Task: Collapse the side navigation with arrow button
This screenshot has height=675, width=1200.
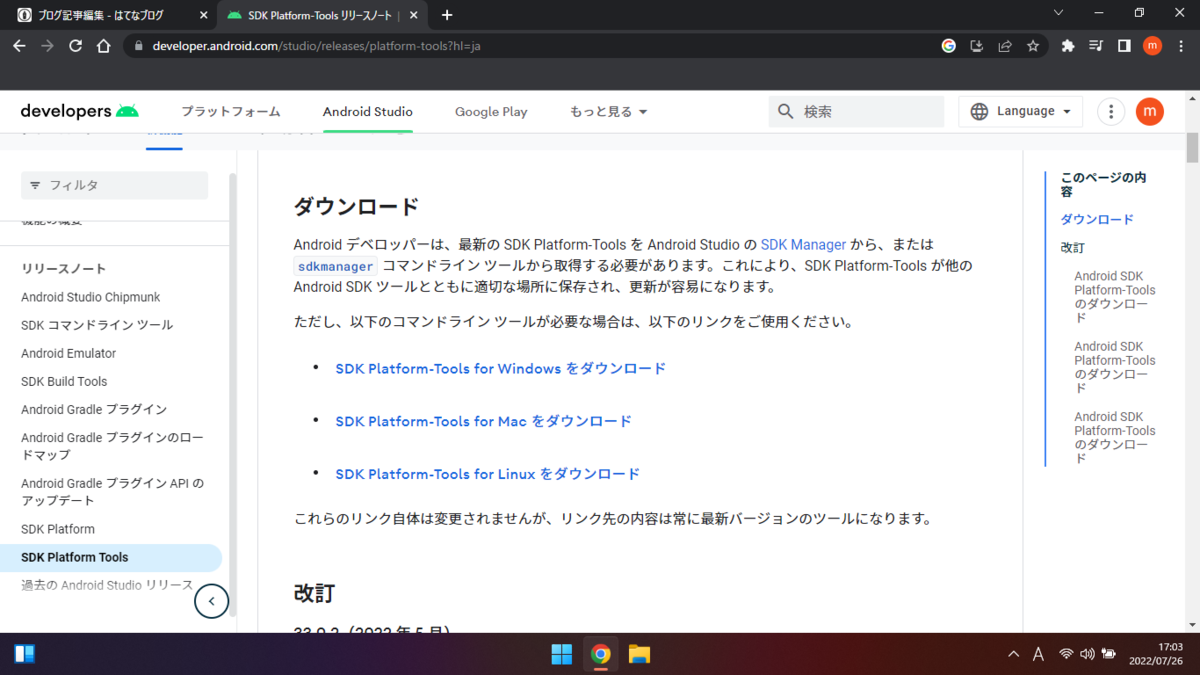Action: pos(211,601)
